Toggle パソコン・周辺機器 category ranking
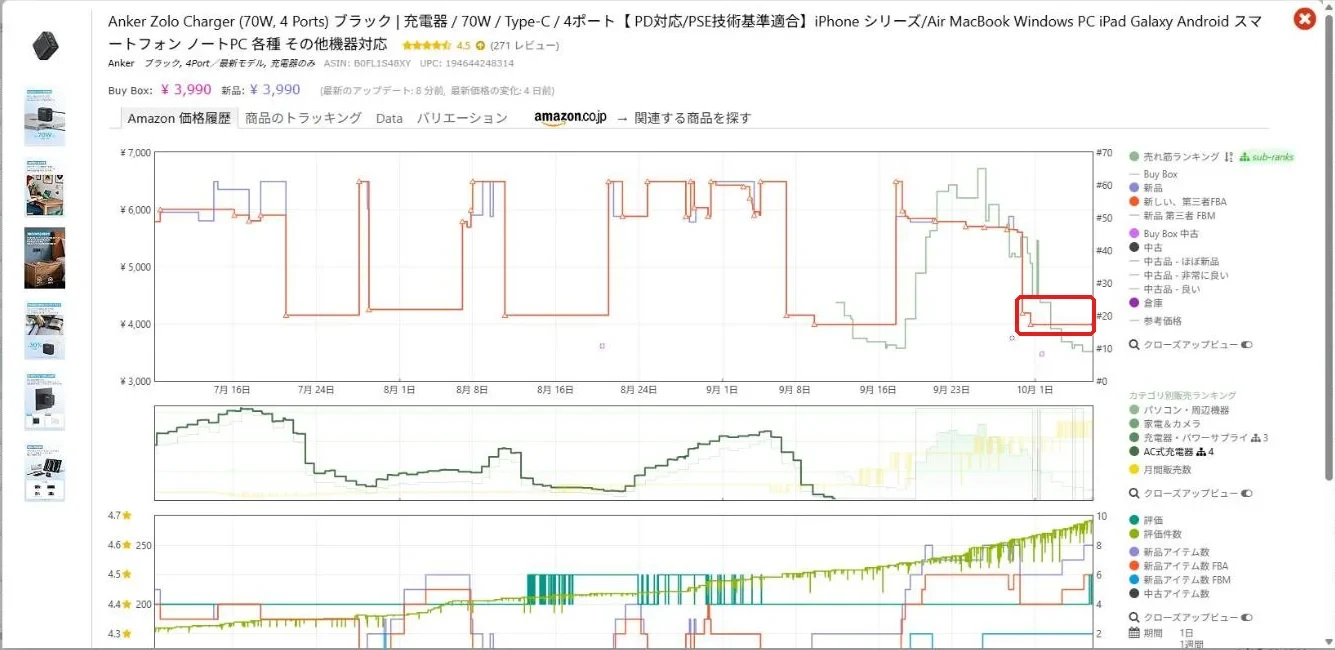The image size is (1335, 650). (x=1178, y=410)
